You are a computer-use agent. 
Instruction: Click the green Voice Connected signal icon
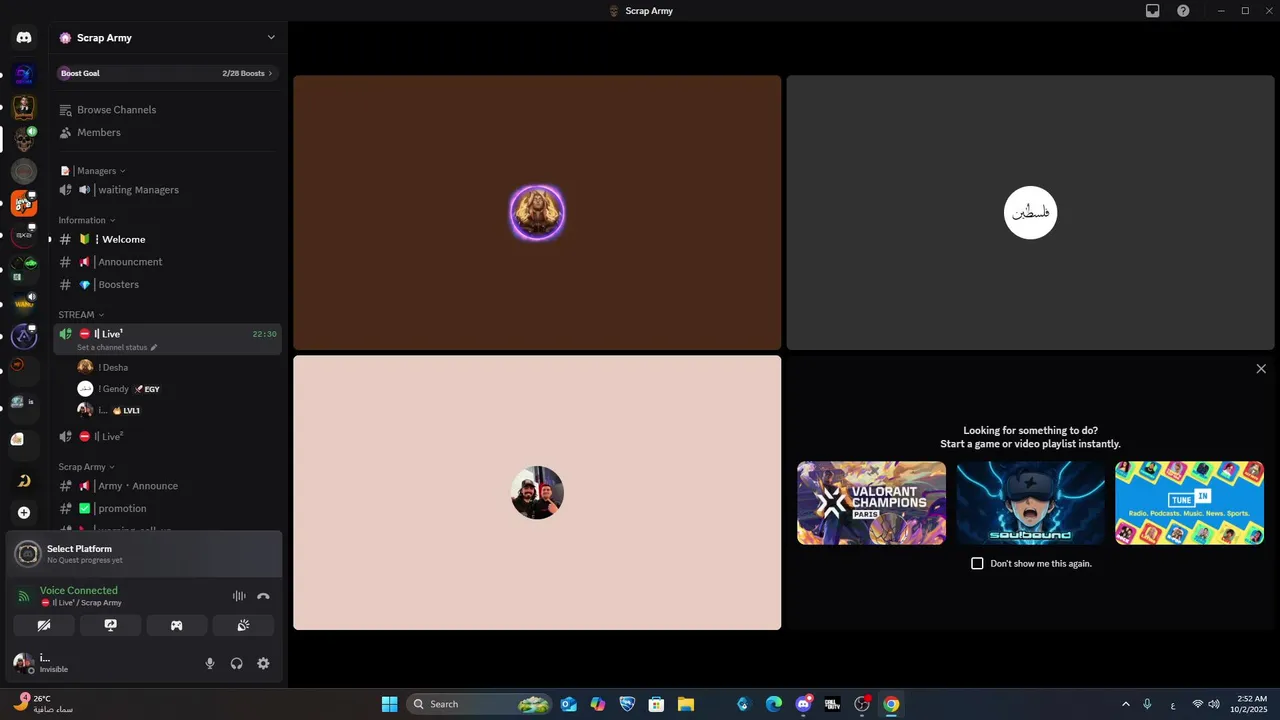24,596
